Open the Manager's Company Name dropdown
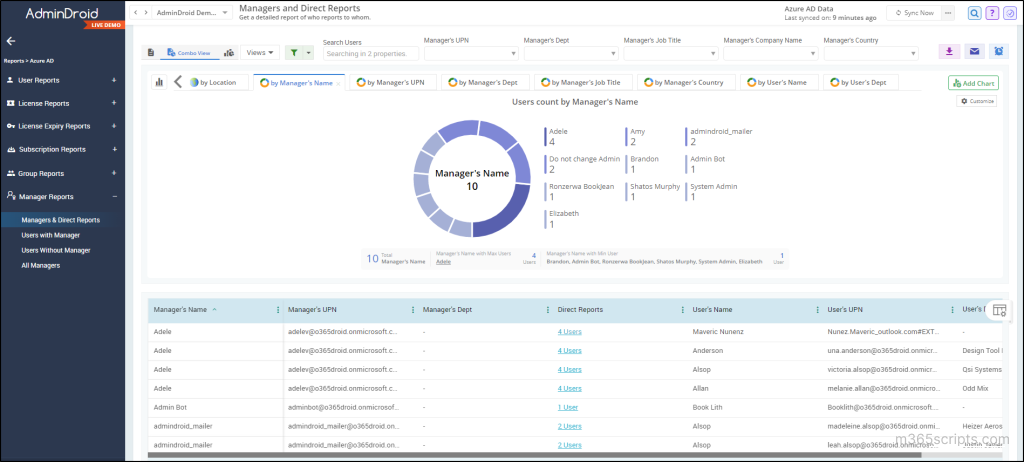 click(771, 54)
